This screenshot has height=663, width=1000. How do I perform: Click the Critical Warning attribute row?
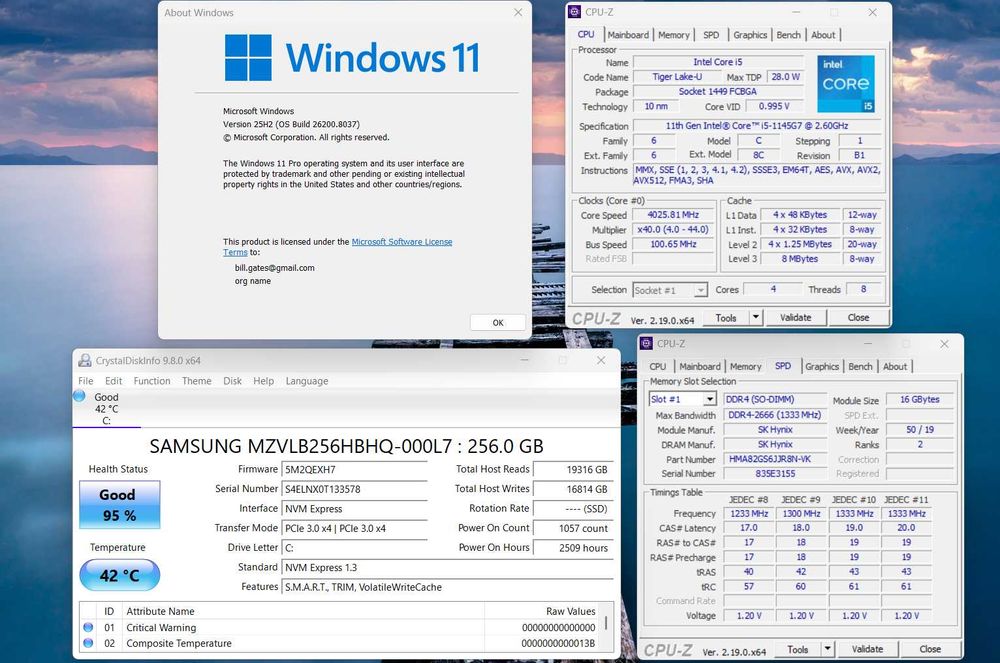341,627
